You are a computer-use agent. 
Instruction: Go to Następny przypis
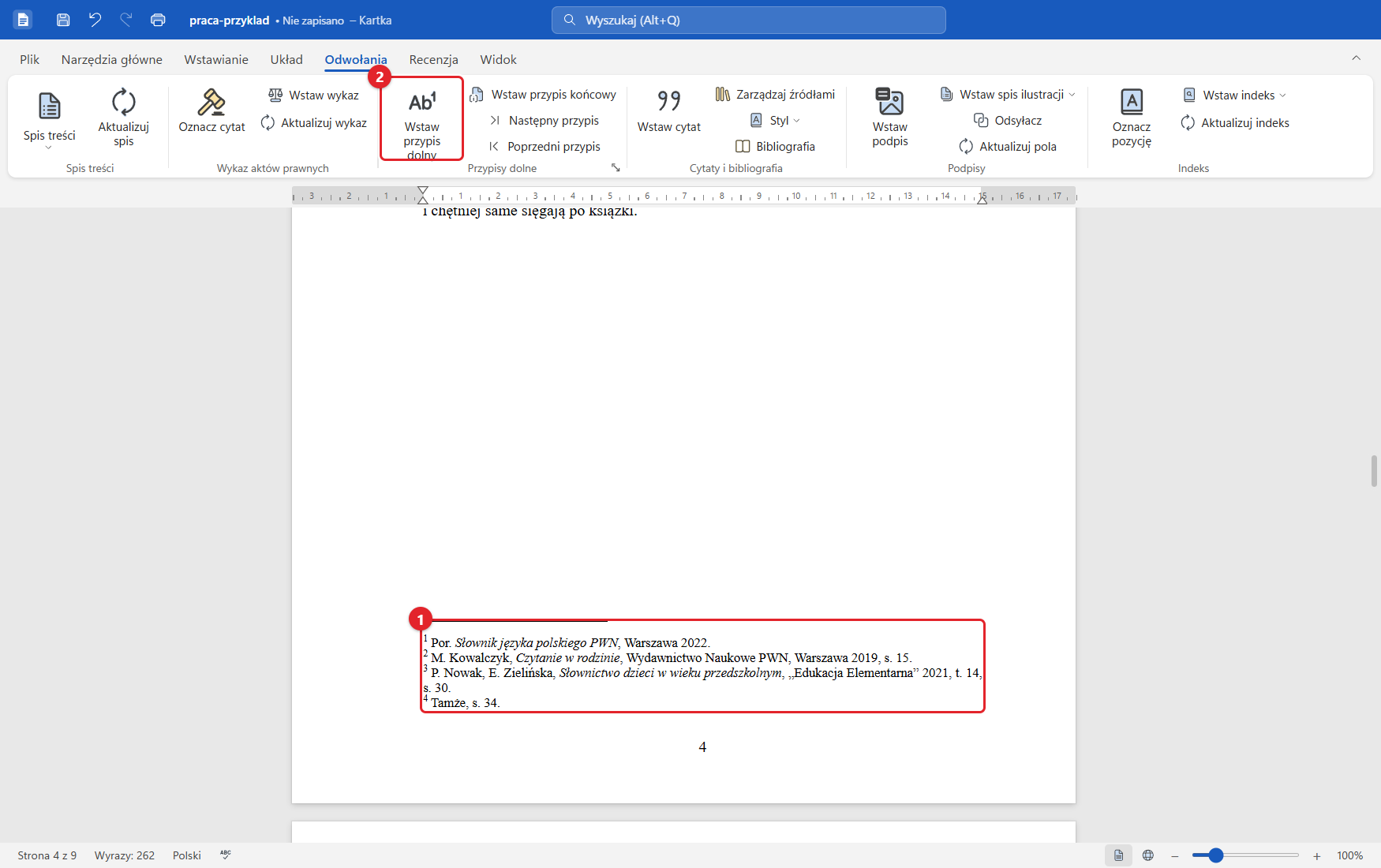545,120
